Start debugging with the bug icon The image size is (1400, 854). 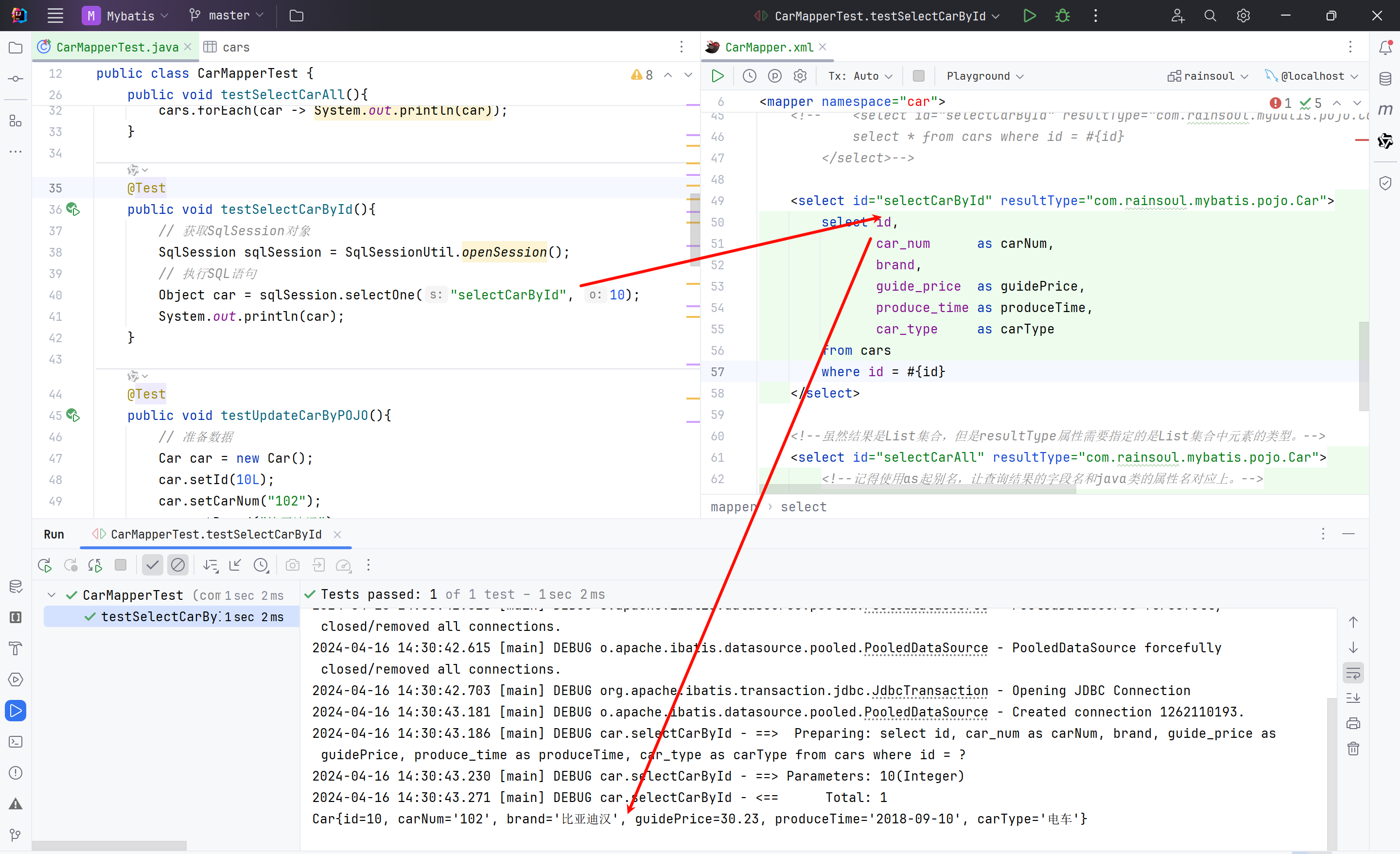click(1063, 16)
